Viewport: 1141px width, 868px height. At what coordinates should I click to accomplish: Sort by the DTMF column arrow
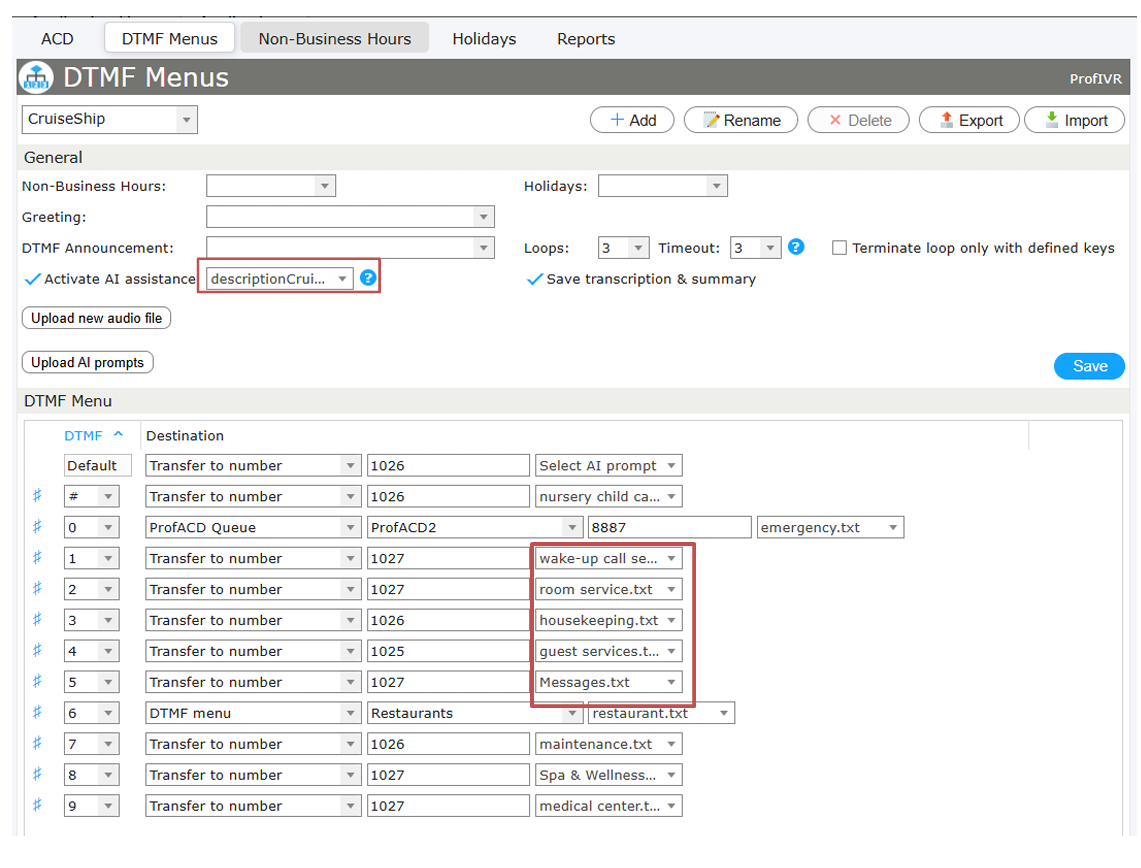(118, 434)
